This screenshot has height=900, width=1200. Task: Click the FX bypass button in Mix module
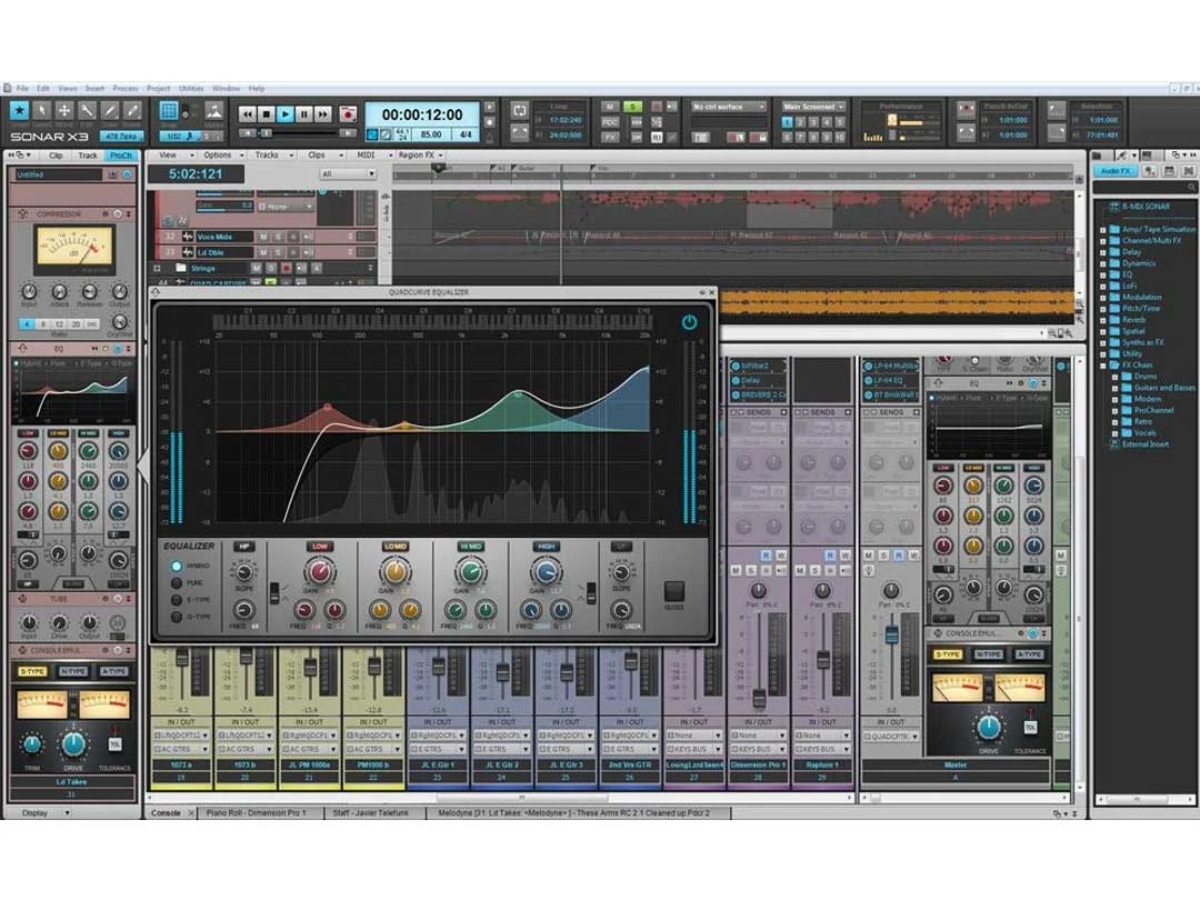pos(610,137)
